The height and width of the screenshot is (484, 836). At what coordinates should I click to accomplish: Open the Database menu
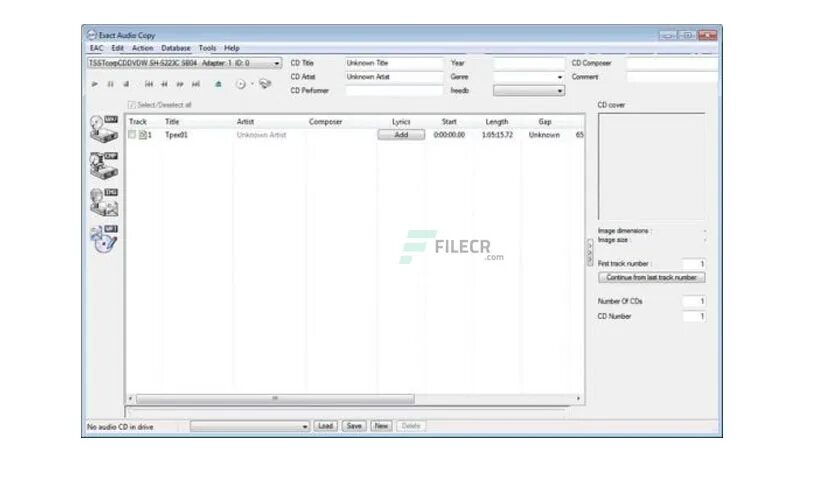tap(175, 48)
